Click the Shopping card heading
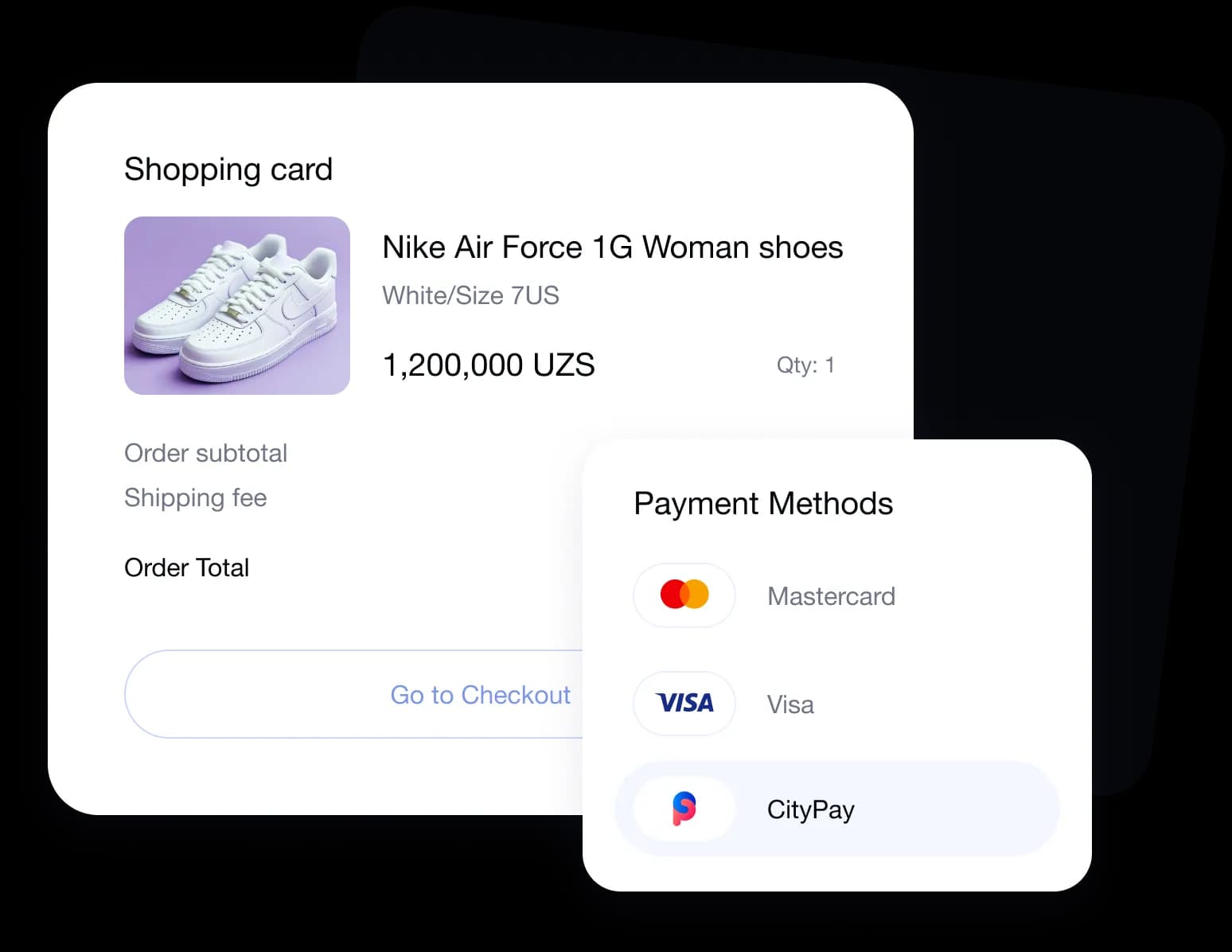1232x952 pixels. pos(228,170)
